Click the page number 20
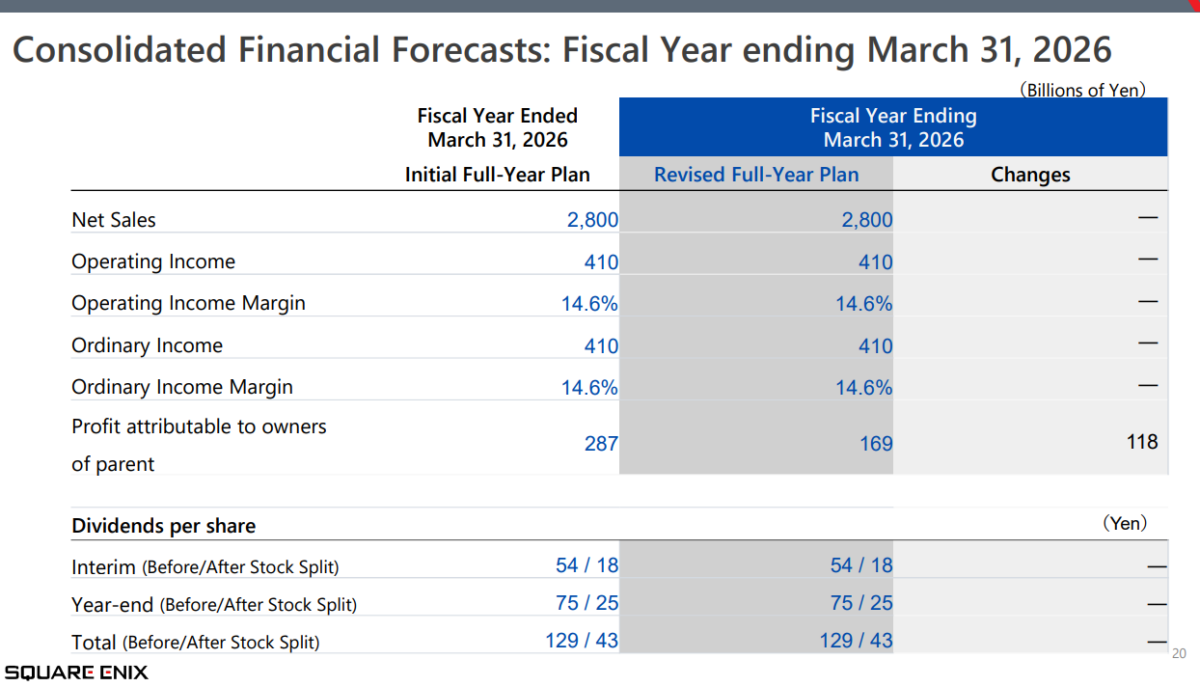 [x=1179, y=654]
